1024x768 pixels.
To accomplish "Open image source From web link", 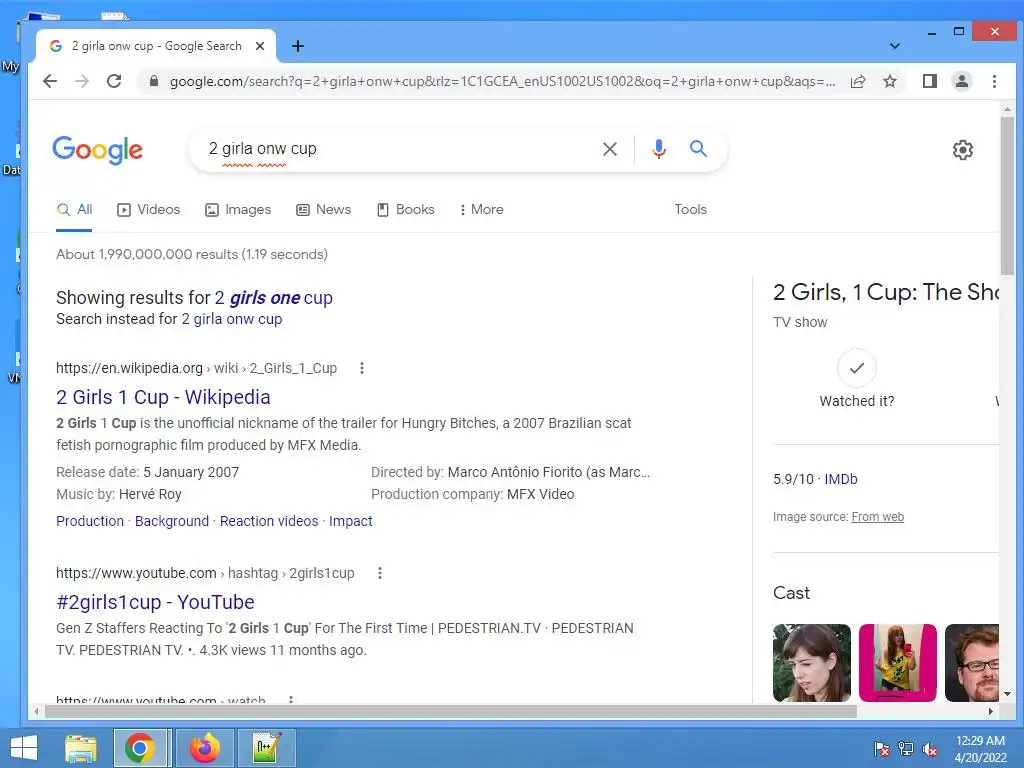I will click(878, 517).
